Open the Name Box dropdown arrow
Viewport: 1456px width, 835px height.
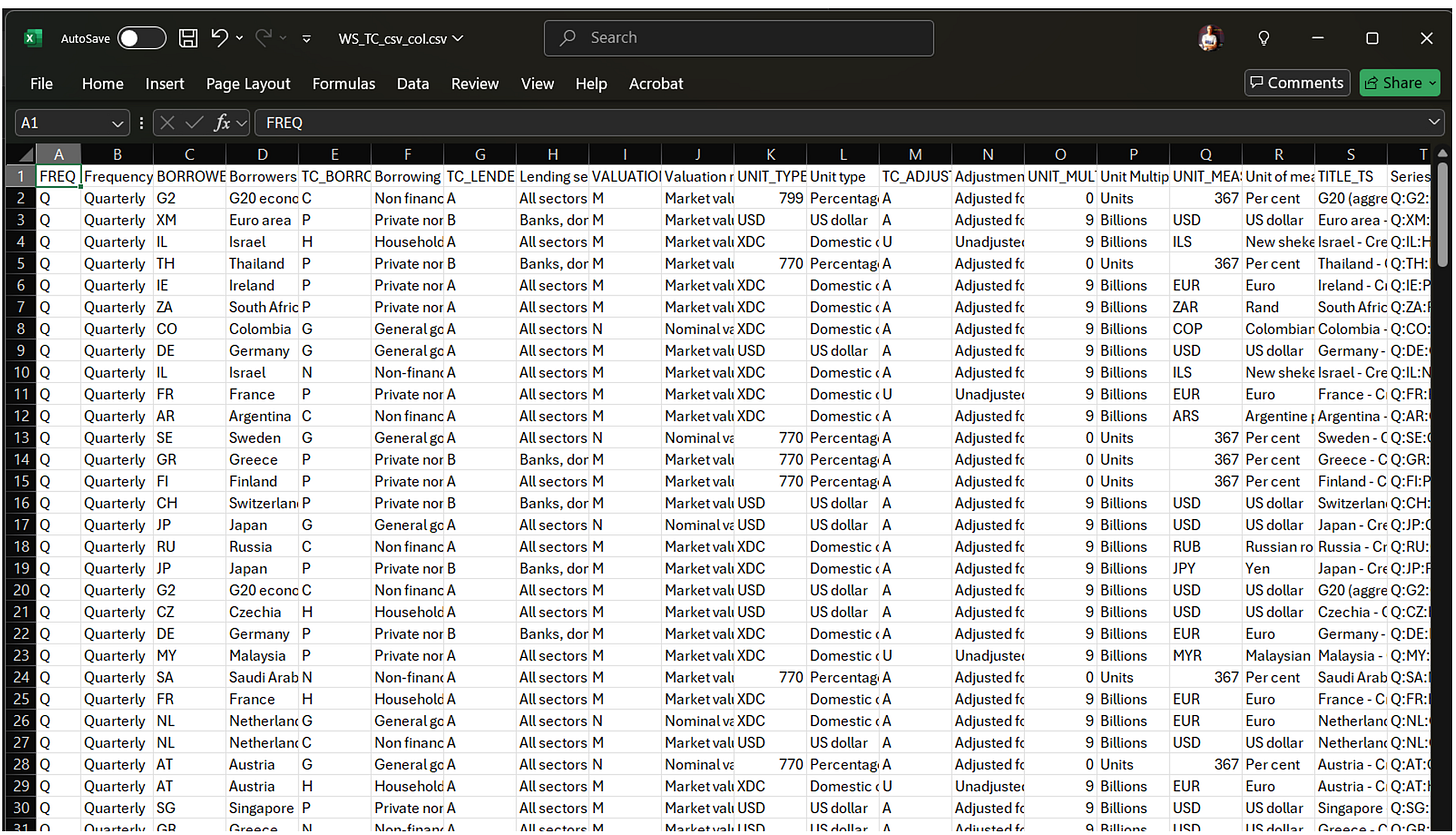click(119, 123)
